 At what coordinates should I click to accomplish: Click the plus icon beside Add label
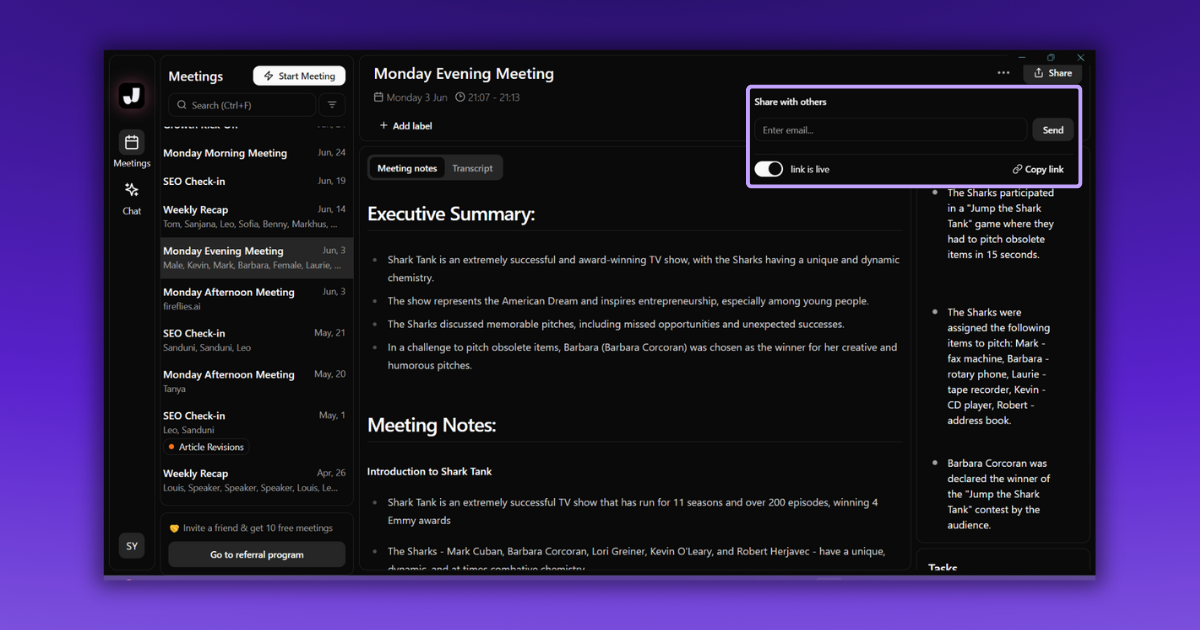[384, 126]
